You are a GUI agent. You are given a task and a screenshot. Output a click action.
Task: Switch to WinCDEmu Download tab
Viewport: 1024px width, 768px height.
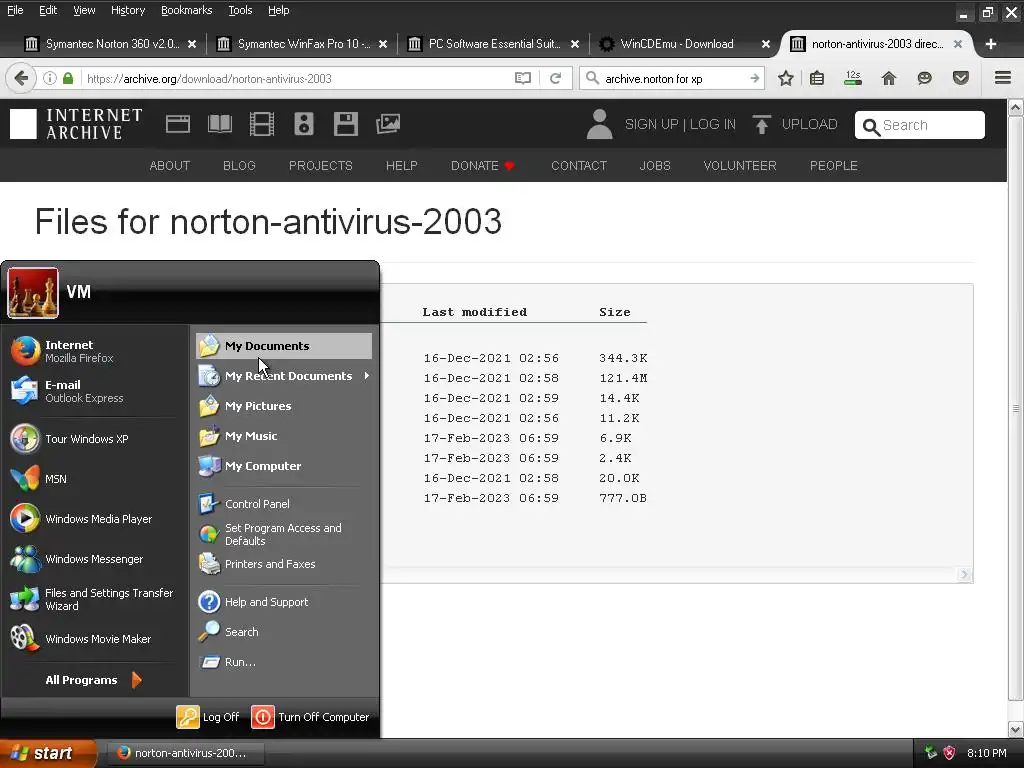[x=676, y=44]
